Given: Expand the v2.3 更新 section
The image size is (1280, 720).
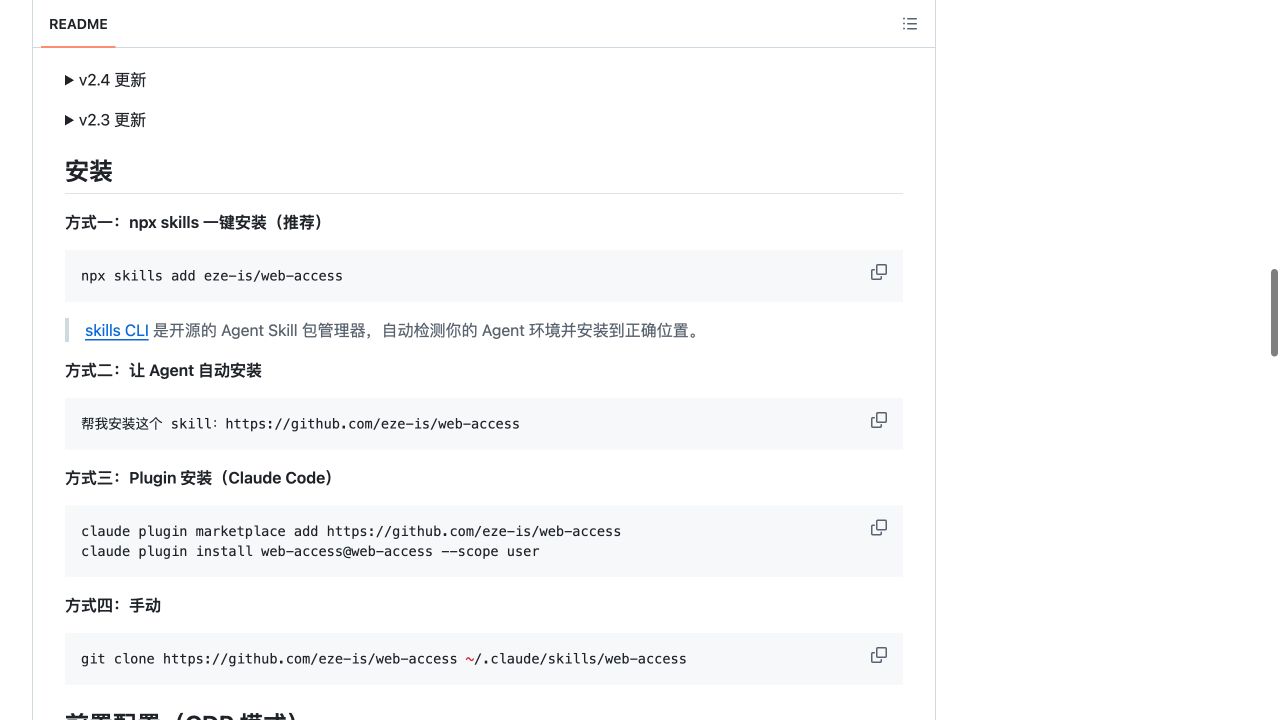Looking at the screenshot, I should tap(105, 120).
